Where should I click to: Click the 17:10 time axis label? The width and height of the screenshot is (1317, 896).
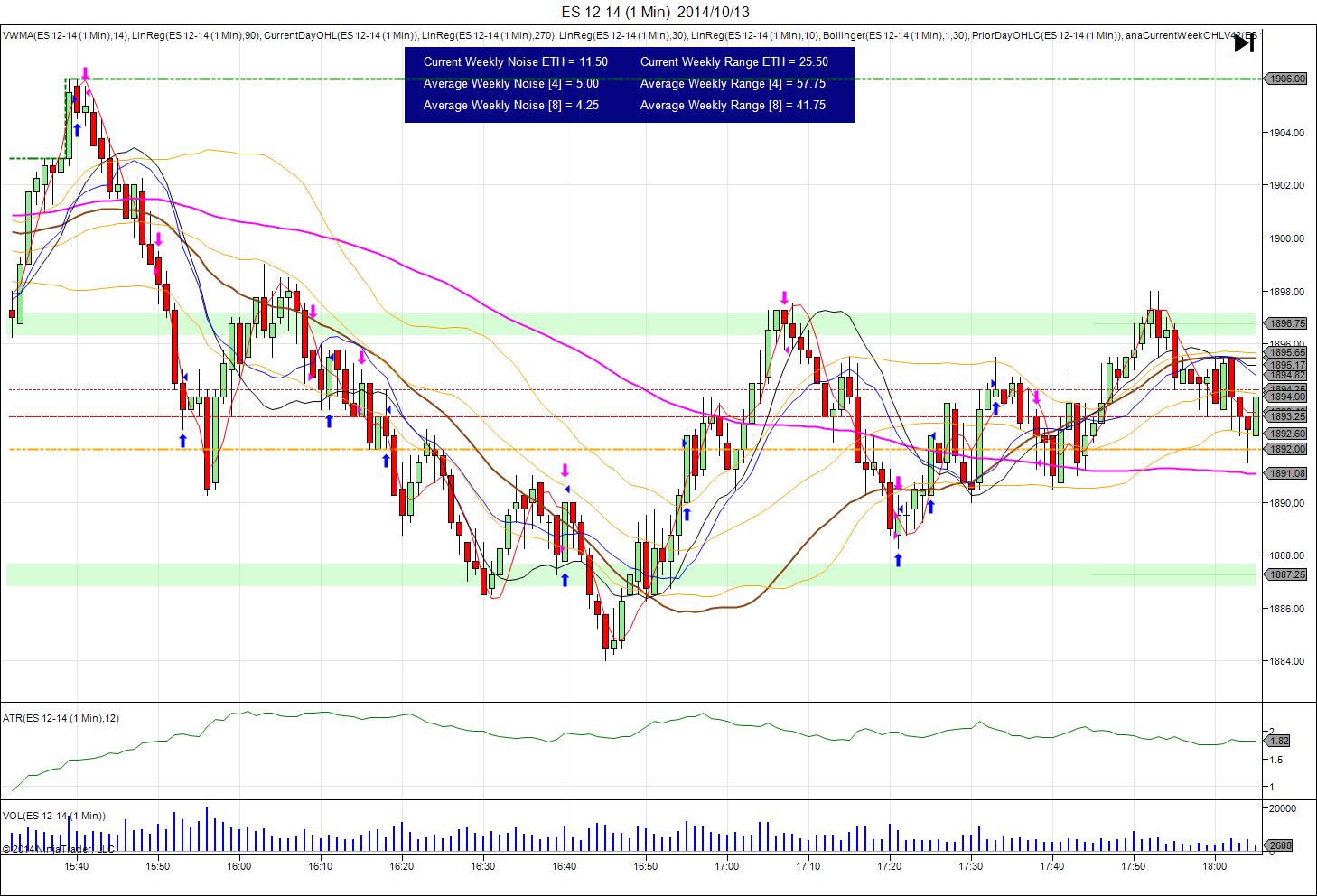coord(808,866)
